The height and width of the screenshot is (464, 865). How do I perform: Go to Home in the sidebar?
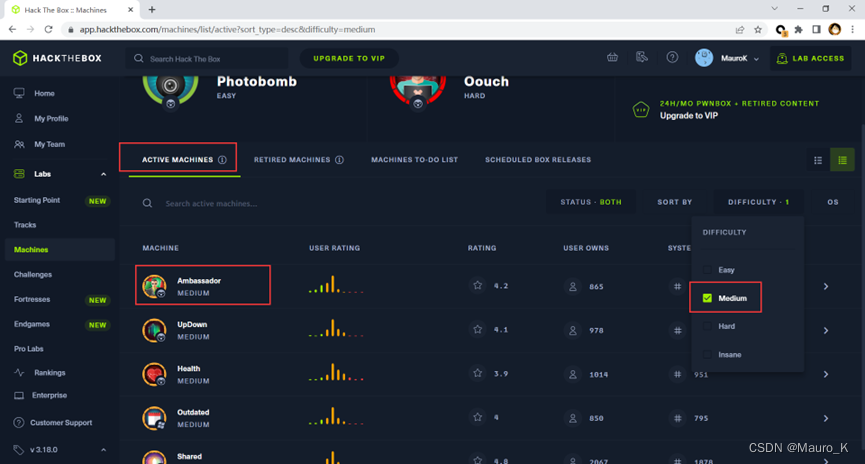tap(44, 93)
